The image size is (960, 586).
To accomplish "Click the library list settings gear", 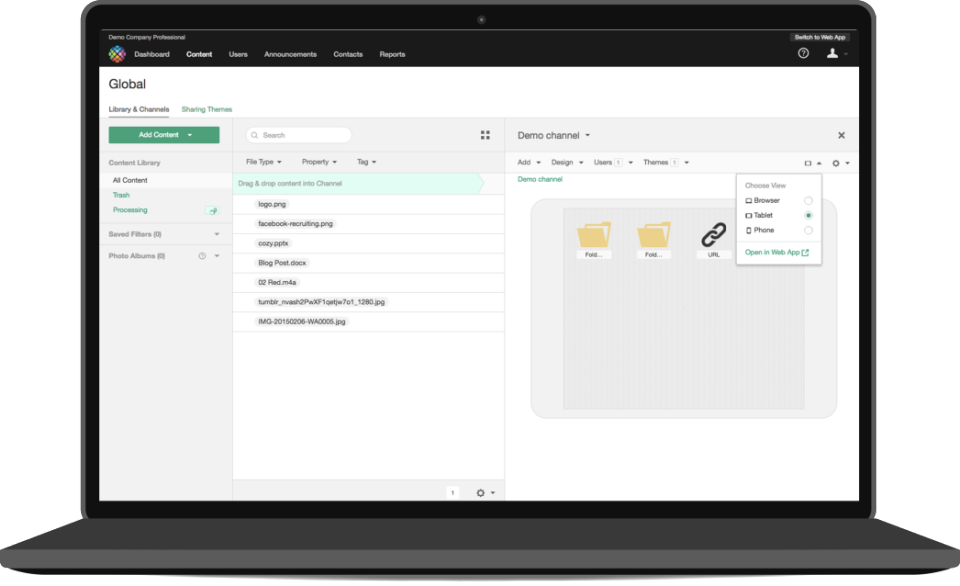I will click(x=481, y=493).
